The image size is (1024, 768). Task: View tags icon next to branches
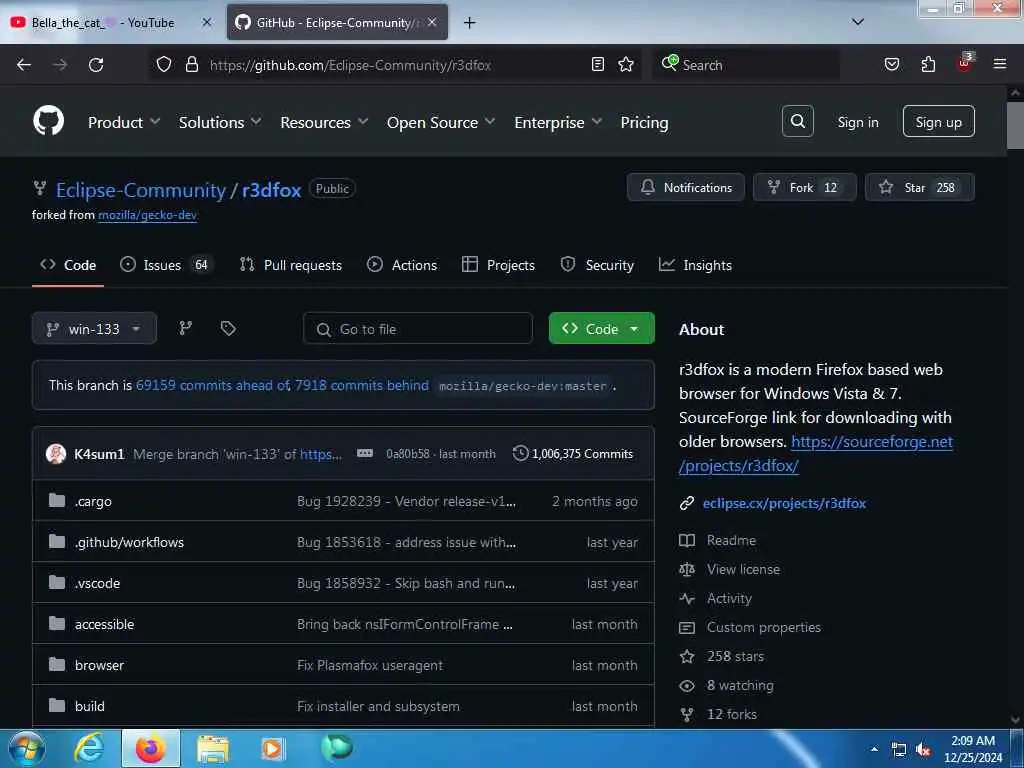coord(227,328)
